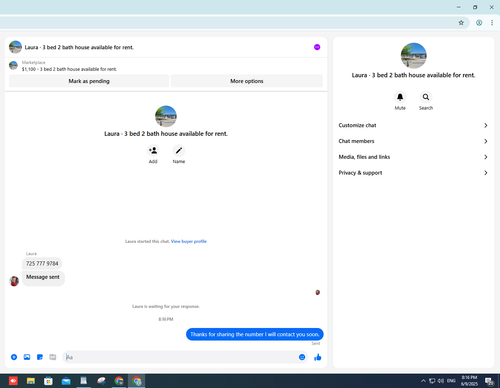Open Microsoft Store from the taskbar

click(48, 381)
